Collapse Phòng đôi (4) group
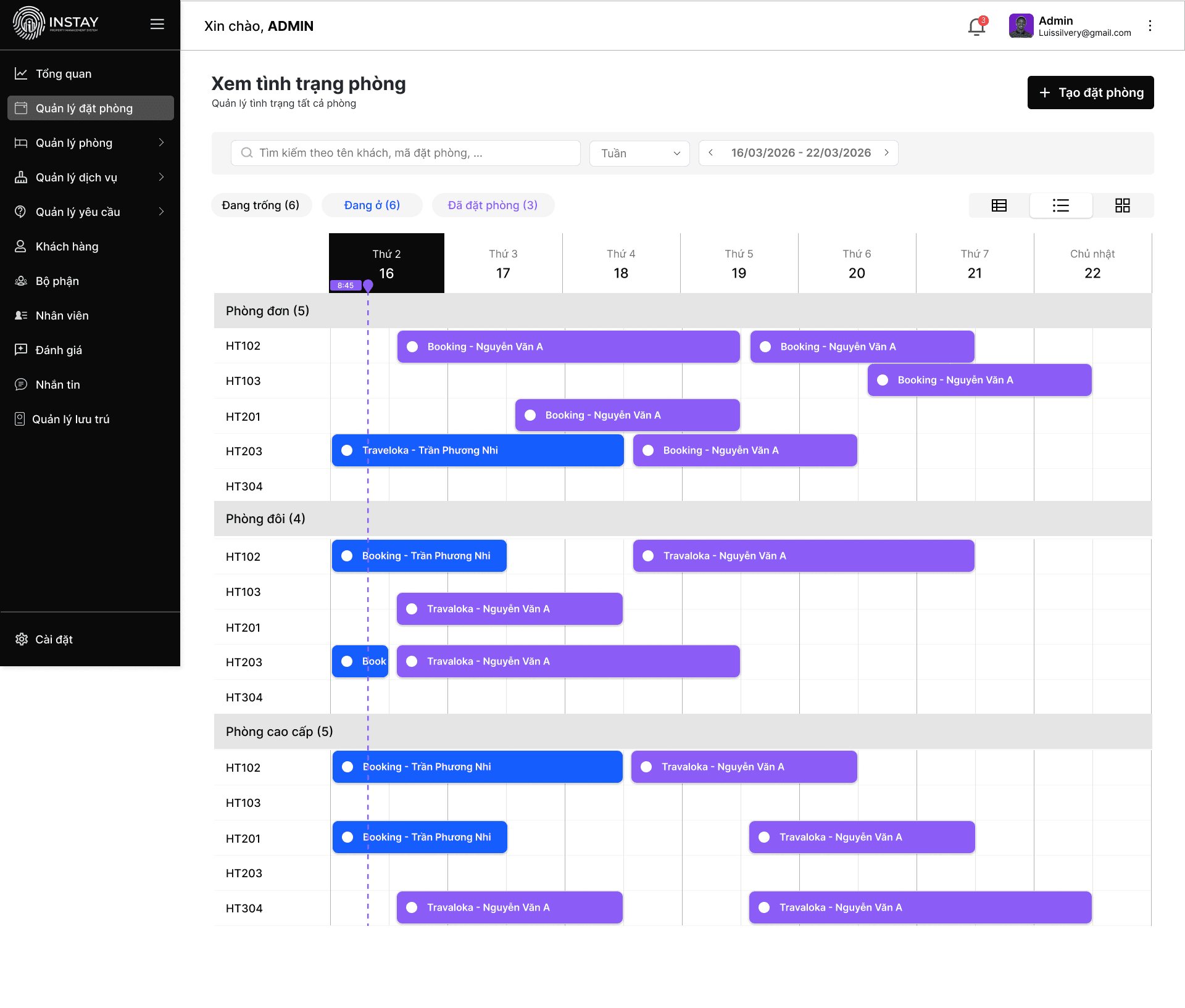 pos(683,519)
